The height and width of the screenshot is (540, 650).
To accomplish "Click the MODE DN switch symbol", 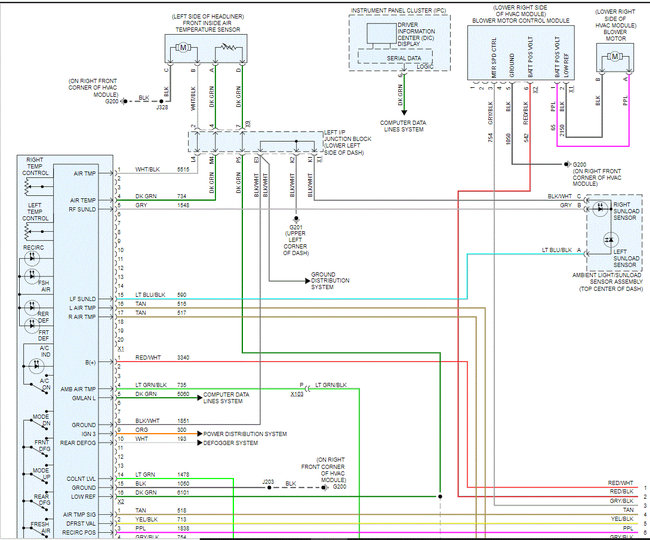I will tap(39, 424).
